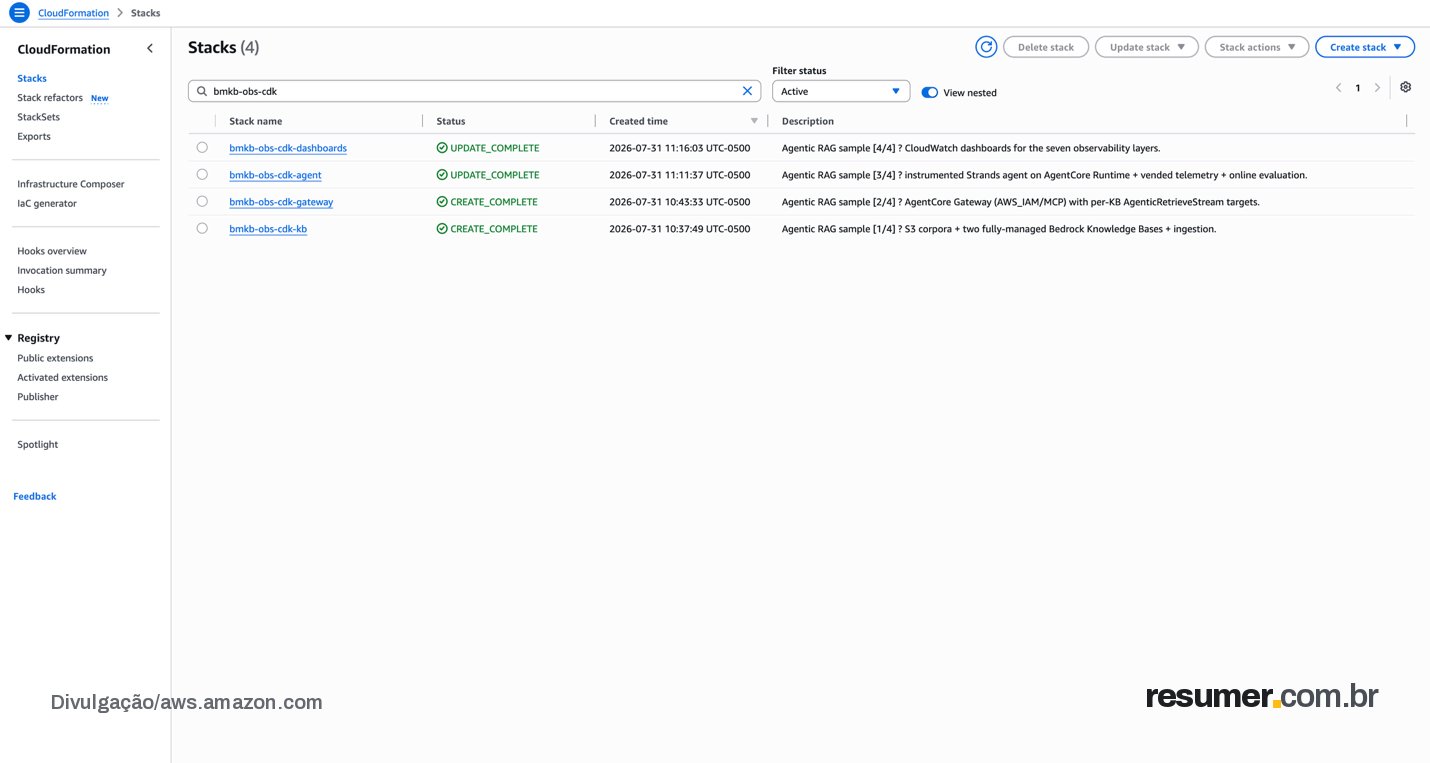Open table preferences gear icon
1430x763 pixels.
click(x=1405, y=88)
